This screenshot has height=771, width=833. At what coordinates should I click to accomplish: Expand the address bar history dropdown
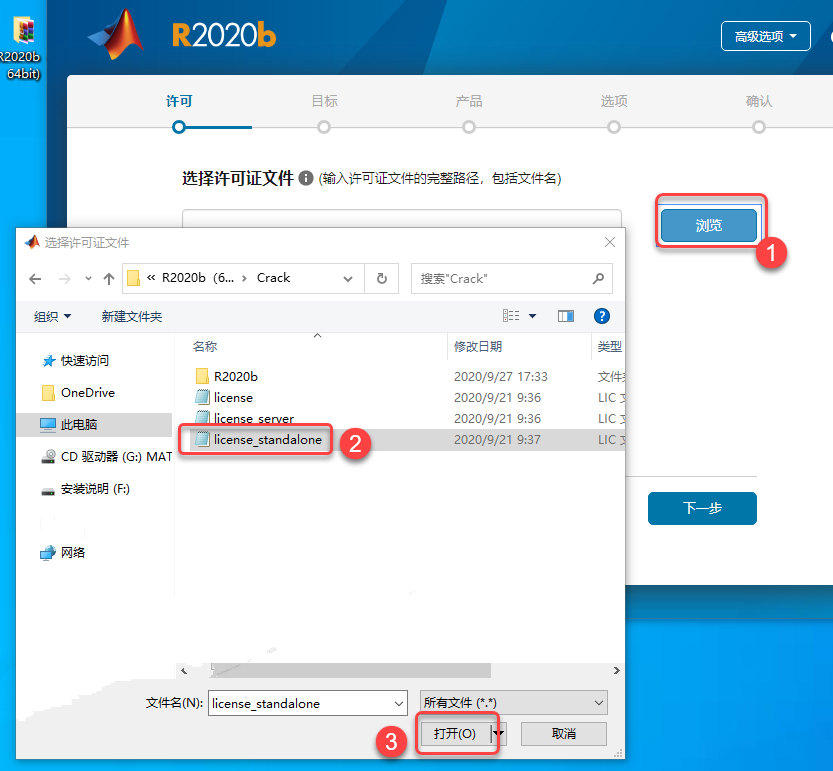pyautogui.click(x=348, y=278)
